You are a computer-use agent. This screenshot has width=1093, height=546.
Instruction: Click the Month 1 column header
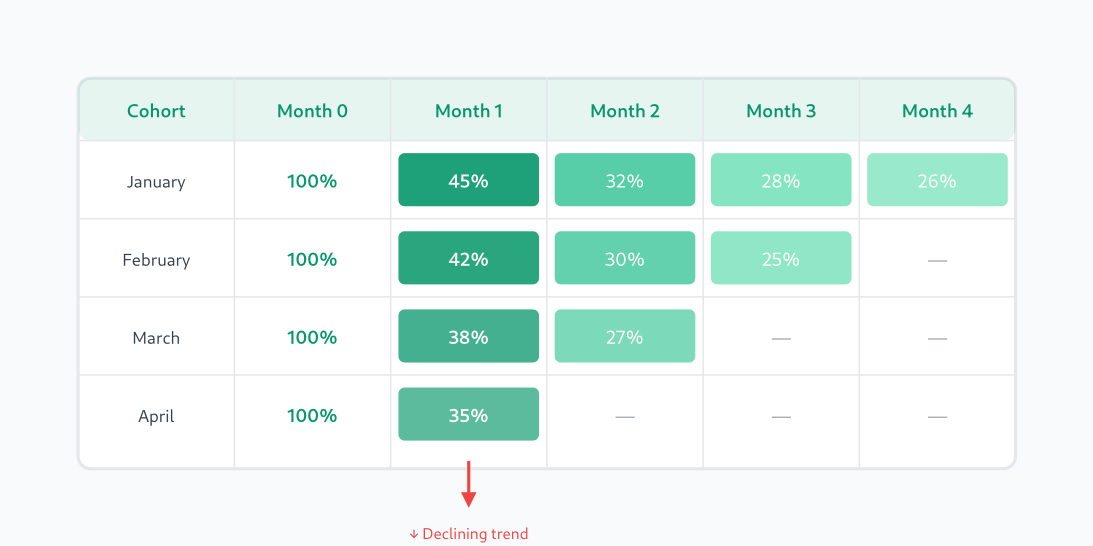pos(468,111)
